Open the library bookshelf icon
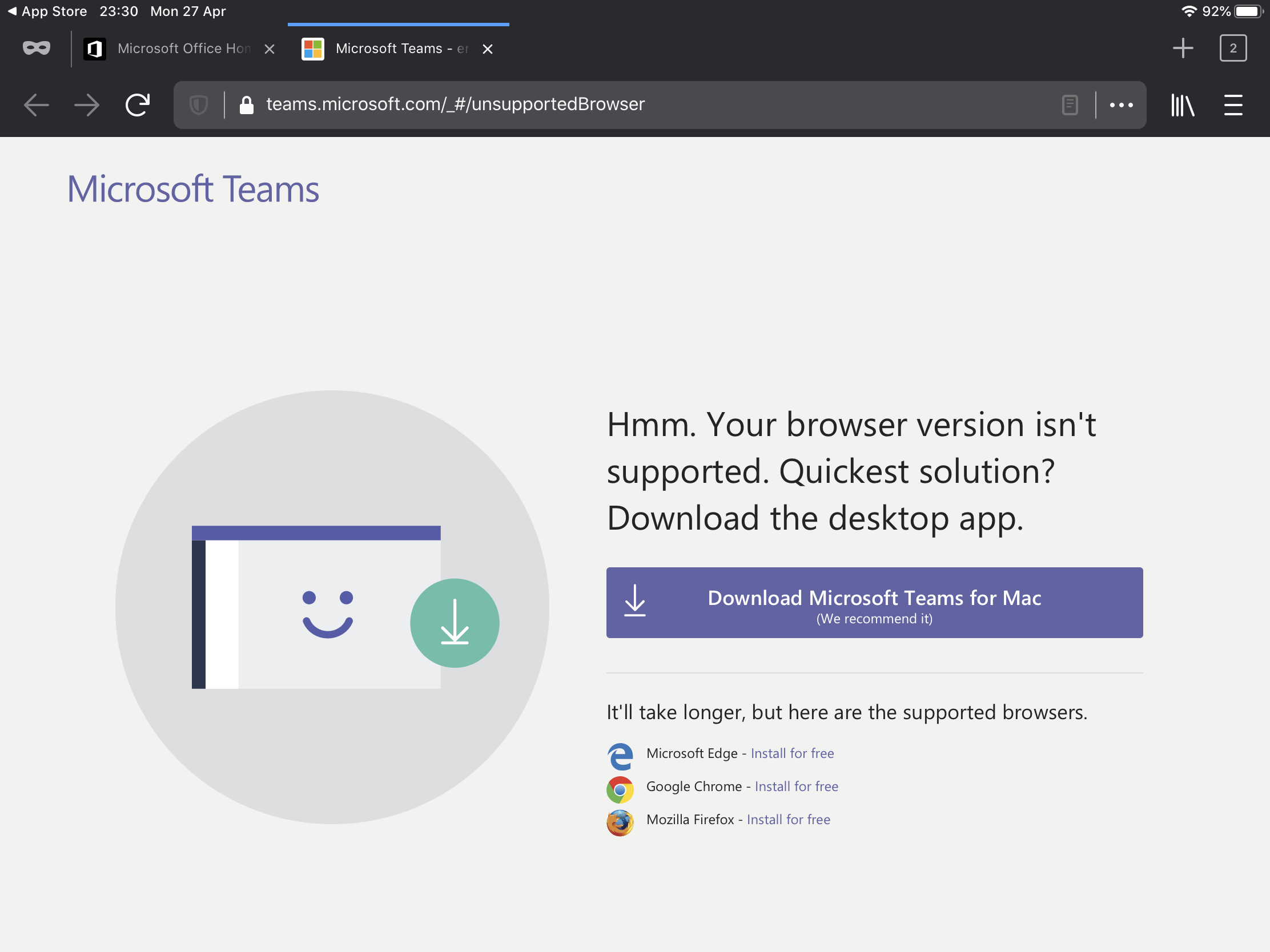 coord(1183,105)
